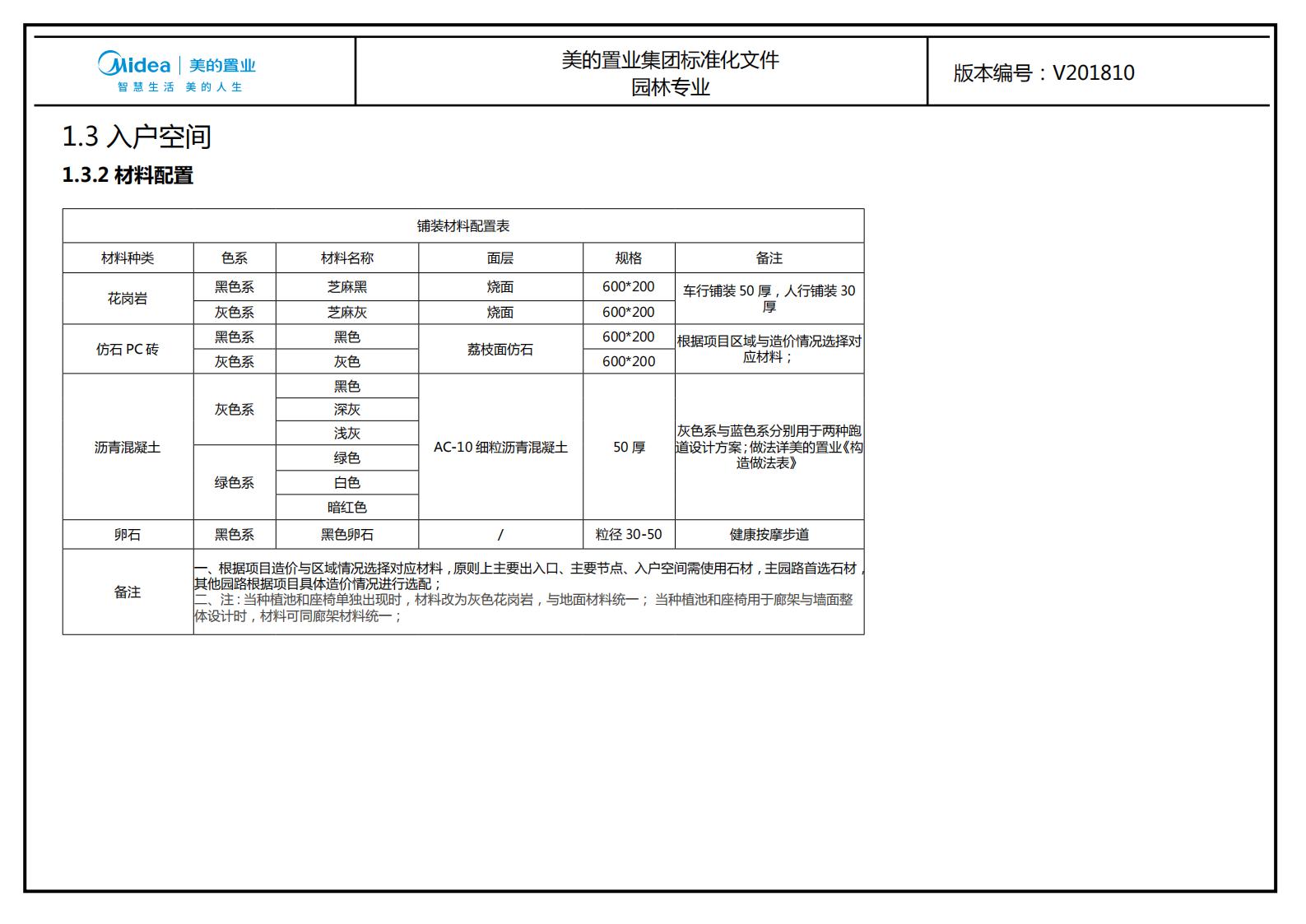The width and height of the screenshot is (1306, 924).
Task: Click the 黑色卵石 material name cell
Action: pyautogui.click(x=347, y=534)
